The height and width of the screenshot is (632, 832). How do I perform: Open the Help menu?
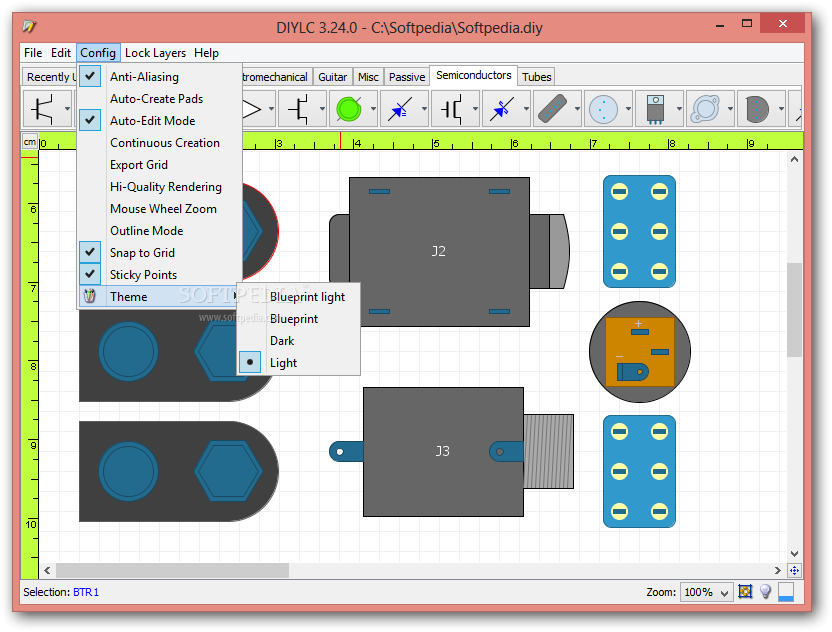point(206,53)
